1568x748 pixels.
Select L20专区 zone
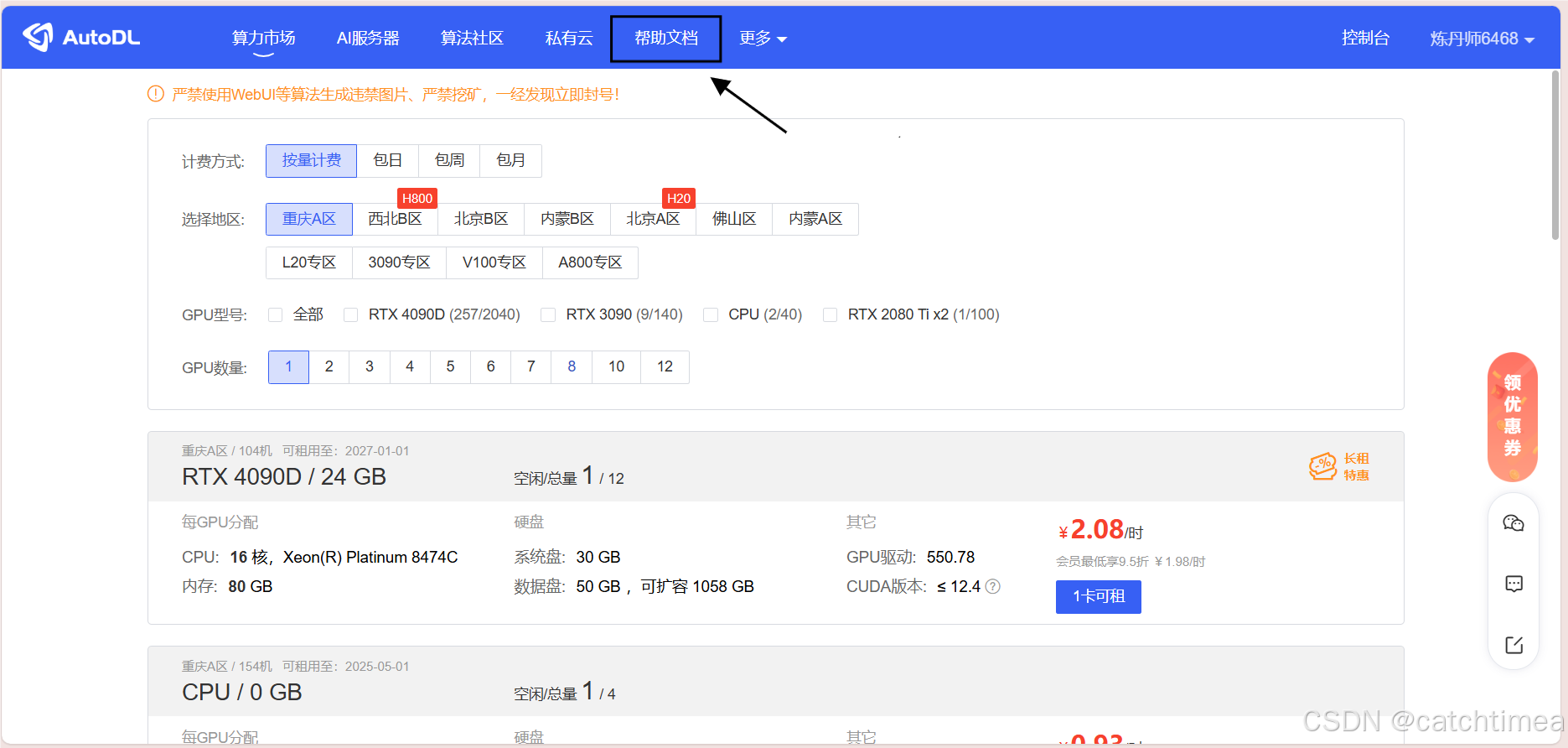pos(309,262)
